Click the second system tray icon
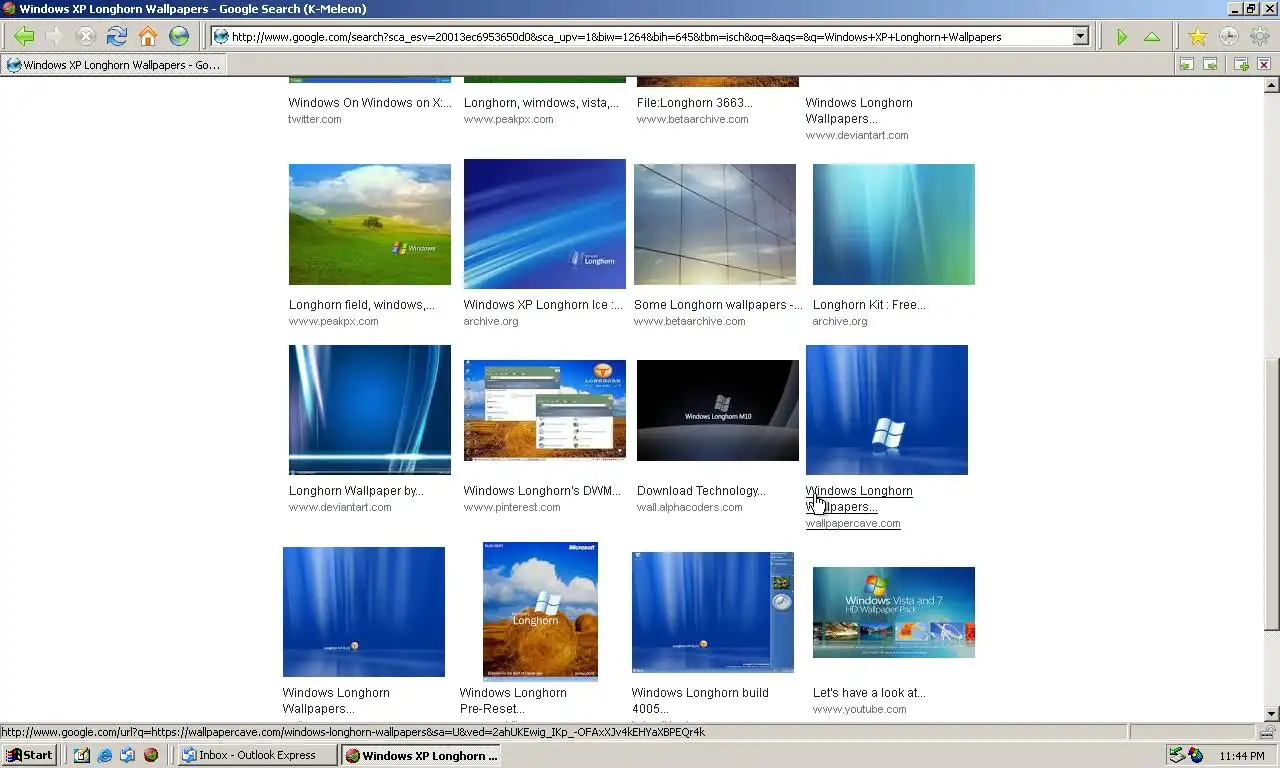Viewport: 1280px width, 768px height. pos(1196,755)
